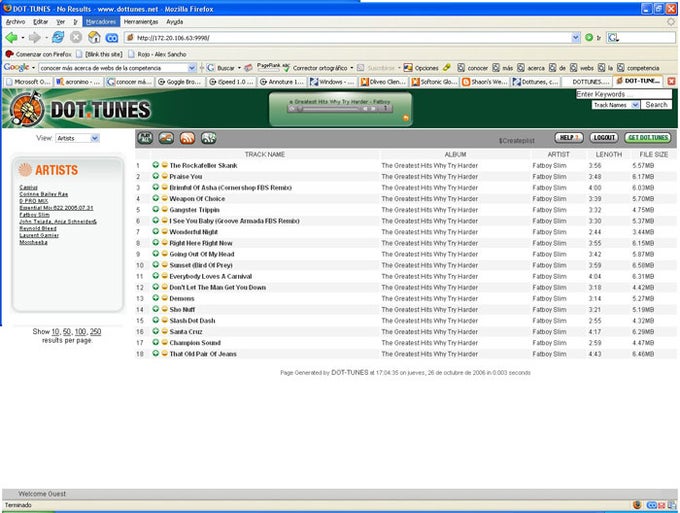
Task: Reload the page with the refresh icon
Action: pos(58,38)
